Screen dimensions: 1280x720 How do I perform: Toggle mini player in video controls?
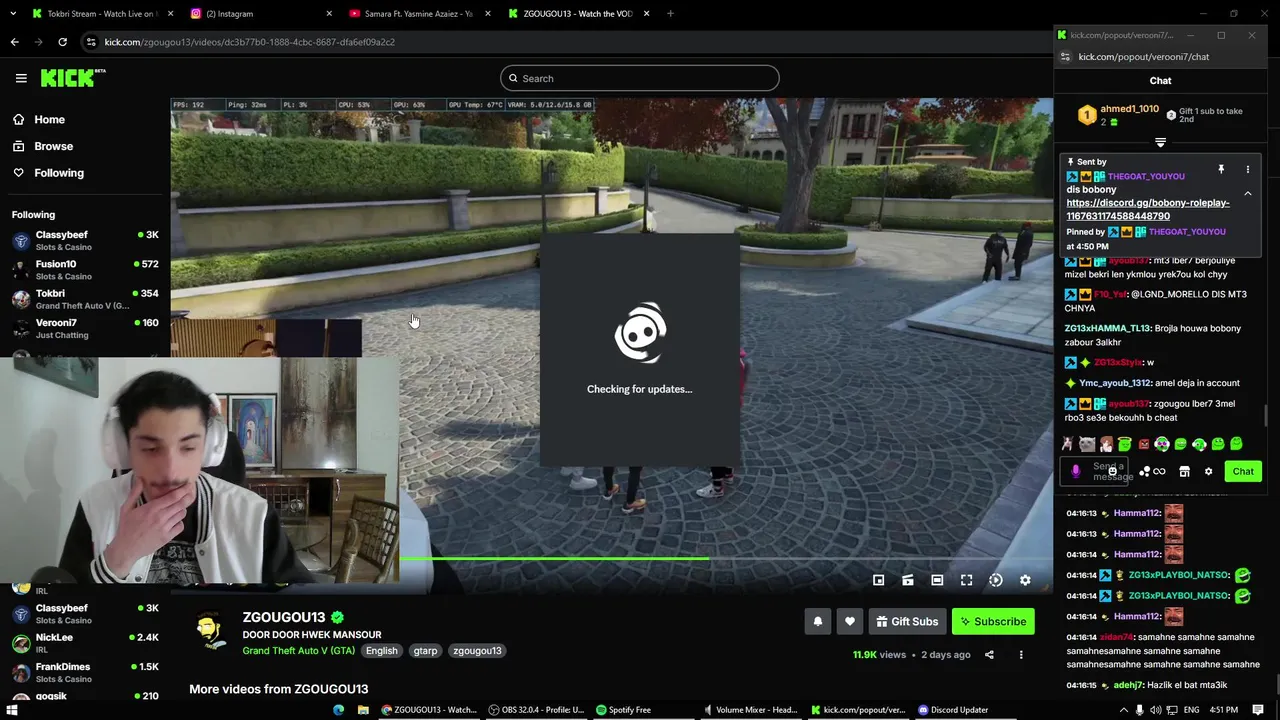click(x=878, y=580)
